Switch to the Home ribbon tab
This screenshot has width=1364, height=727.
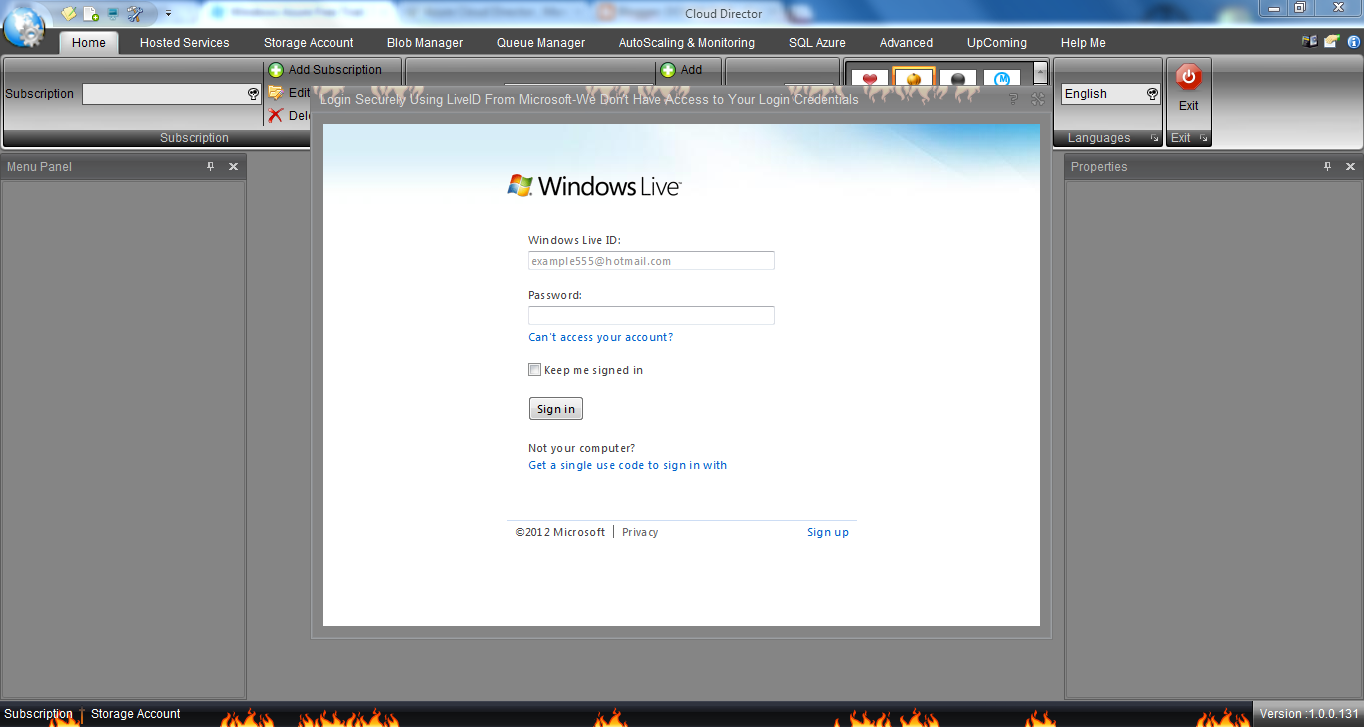[89, 43]
